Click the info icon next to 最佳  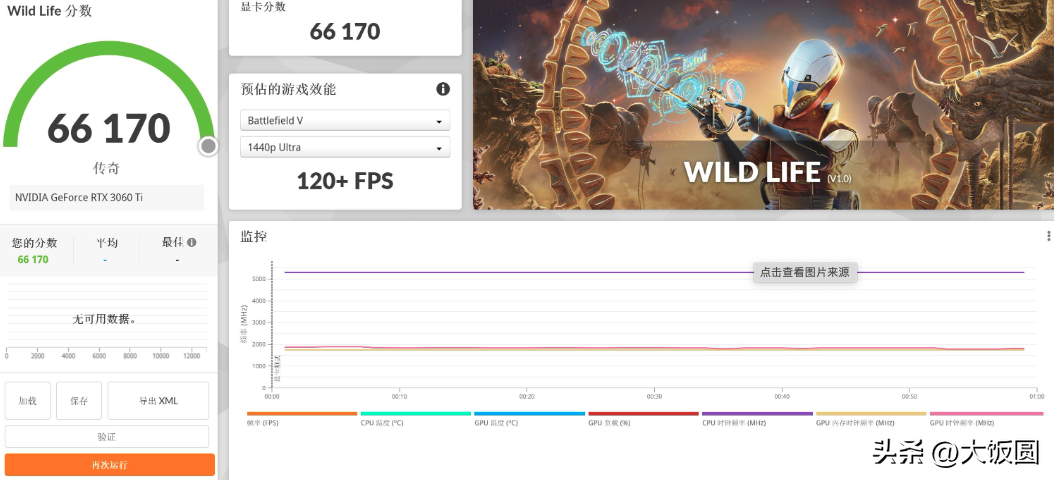[x=191, y=242]
